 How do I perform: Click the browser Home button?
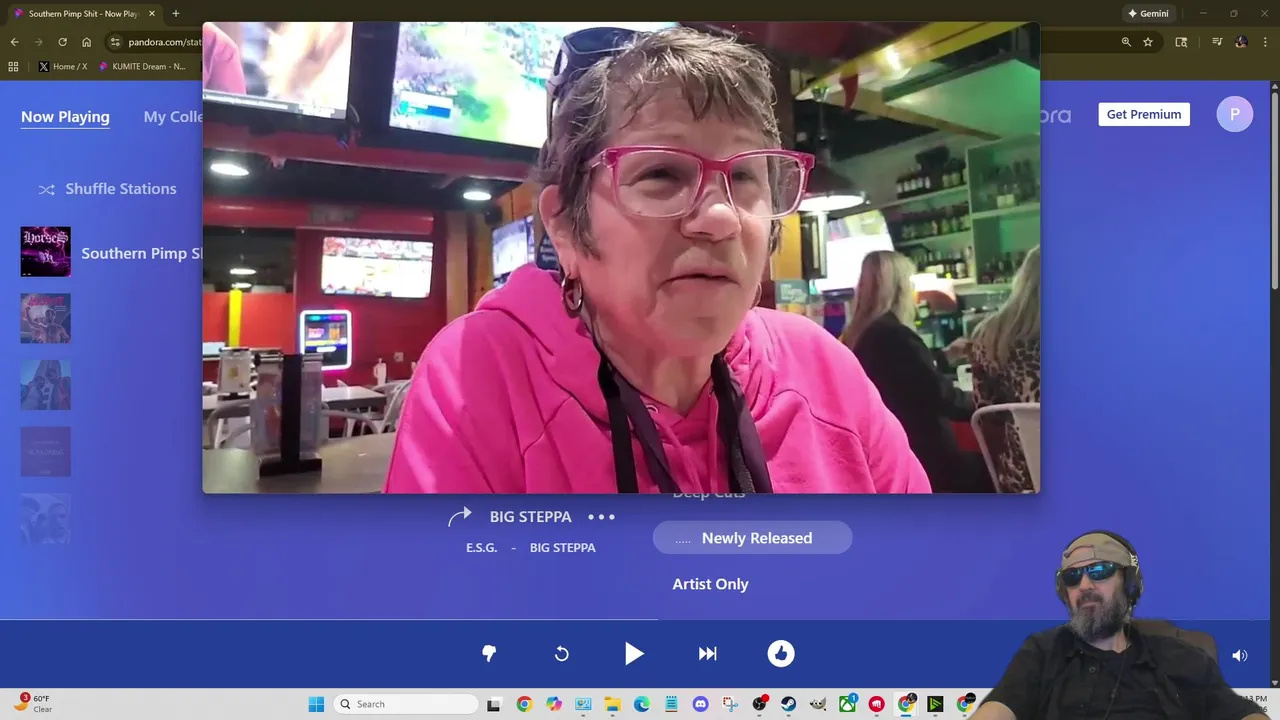click(x=87, y=42)
